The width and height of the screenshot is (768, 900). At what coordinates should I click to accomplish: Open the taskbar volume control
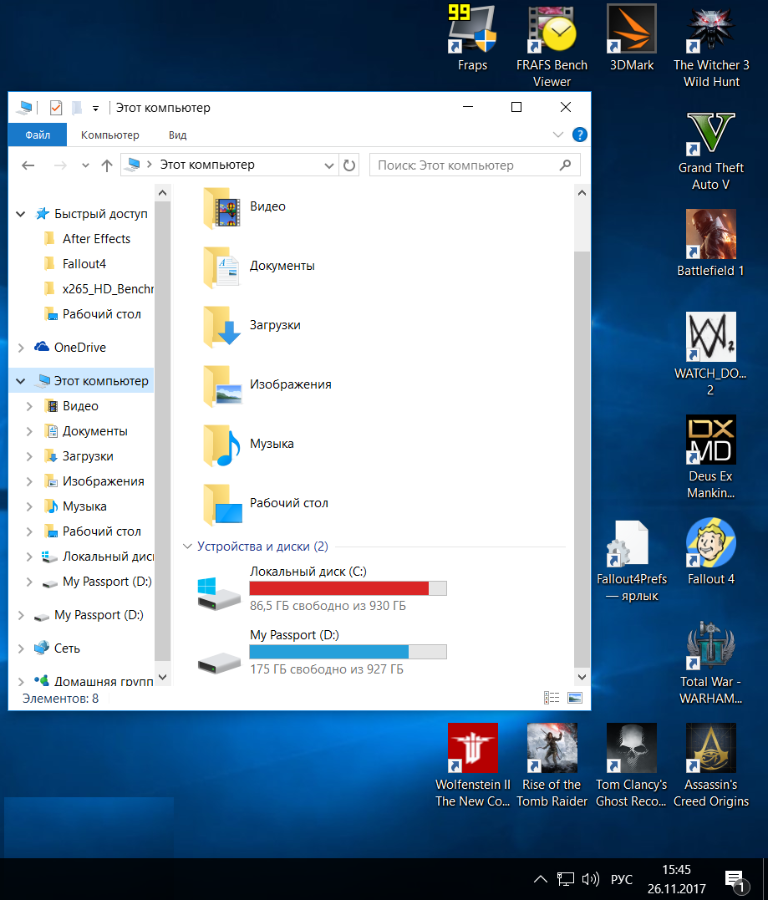coord(590,879)
